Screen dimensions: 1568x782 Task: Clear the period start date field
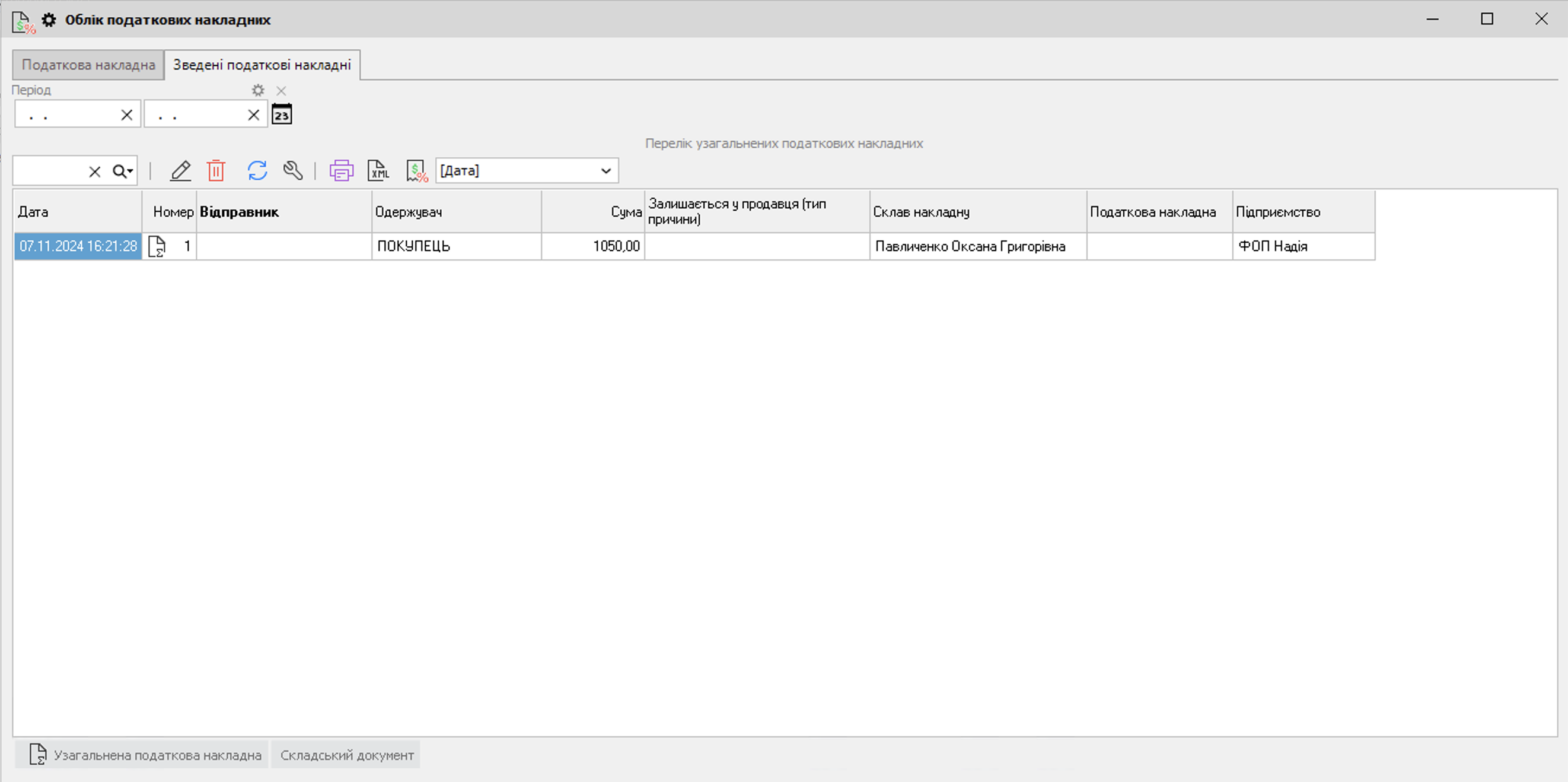(x=126, y=115)
